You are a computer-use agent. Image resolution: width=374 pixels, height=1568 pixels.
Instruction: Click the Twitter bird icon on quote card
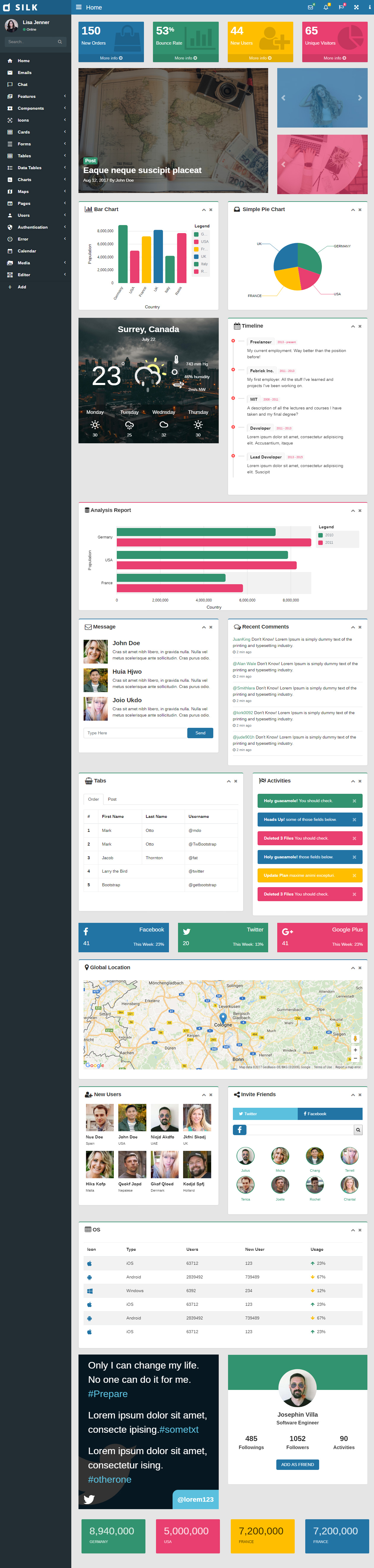(89, 1499)
